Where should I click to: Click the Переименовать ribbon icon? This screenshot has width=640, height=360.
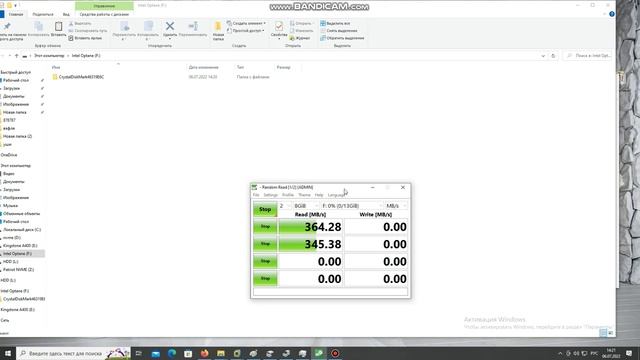click(193, 29)
